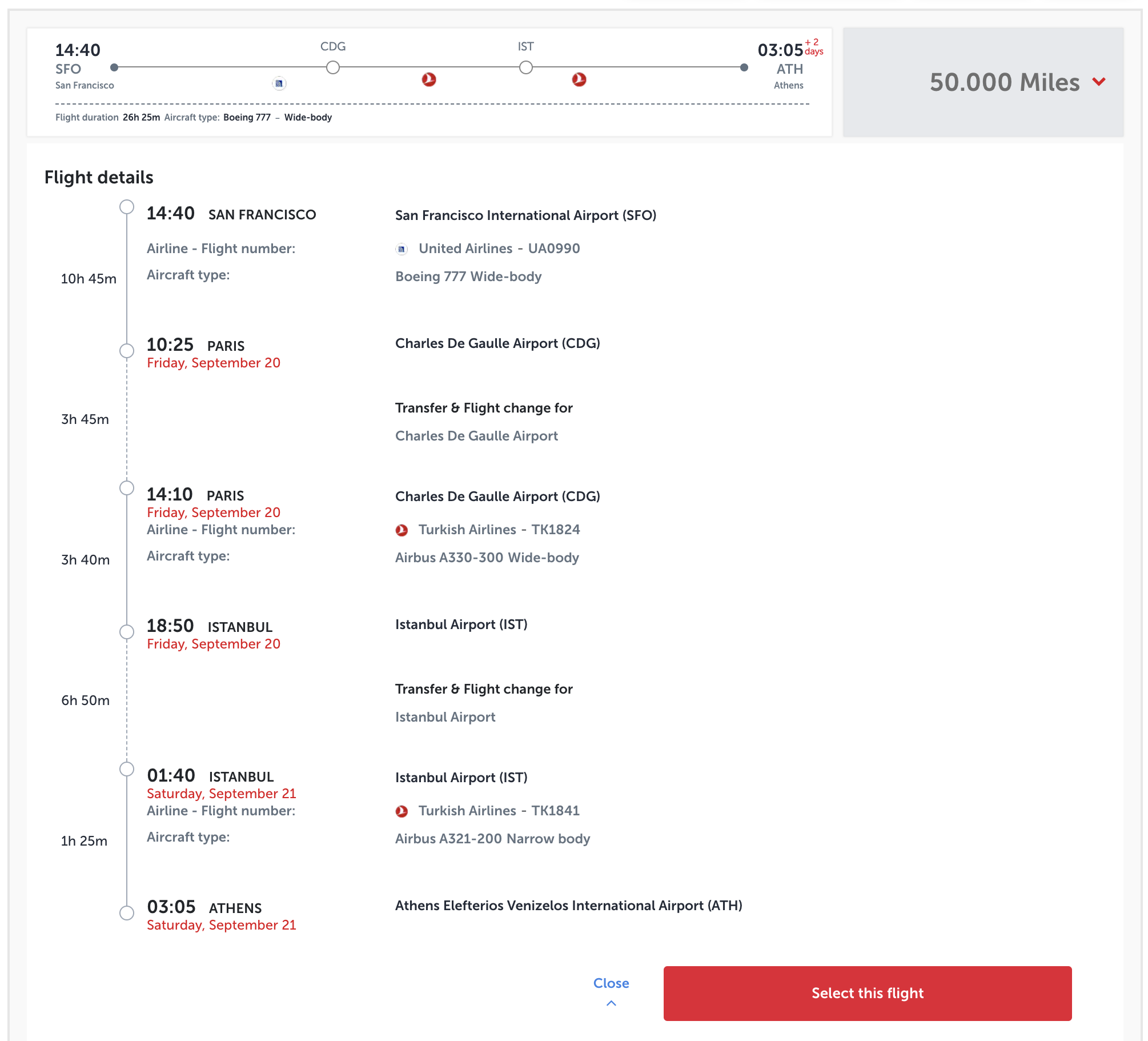Click 'Turkish Airlines - TK1824' text

[x=499, y=530]
